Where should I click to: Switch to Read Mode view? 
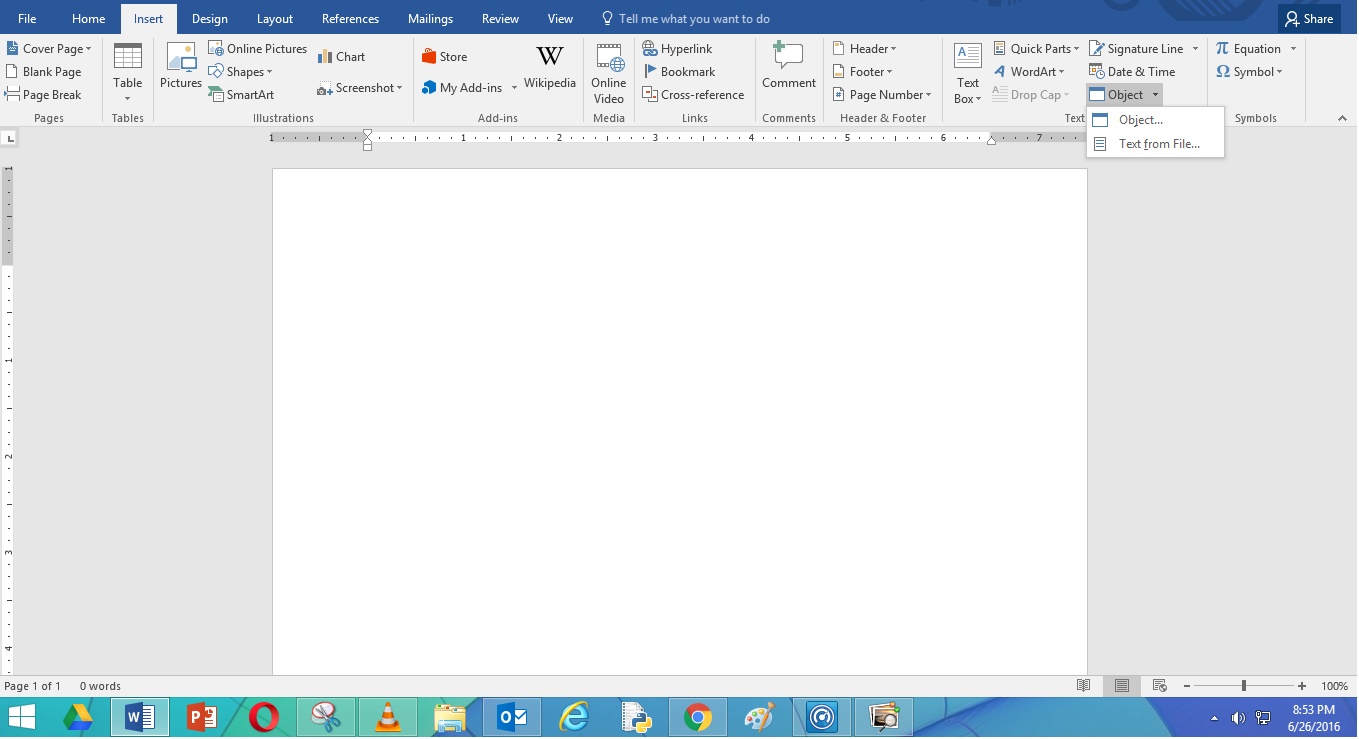(x=1083, y=686)
